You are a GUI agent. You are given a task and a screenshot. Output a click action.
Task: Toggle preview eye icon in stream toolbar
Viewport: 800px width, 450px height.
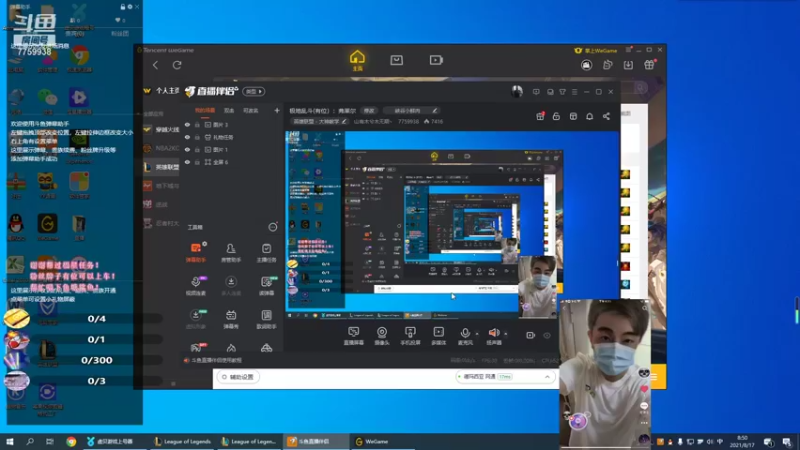point(547,336)
